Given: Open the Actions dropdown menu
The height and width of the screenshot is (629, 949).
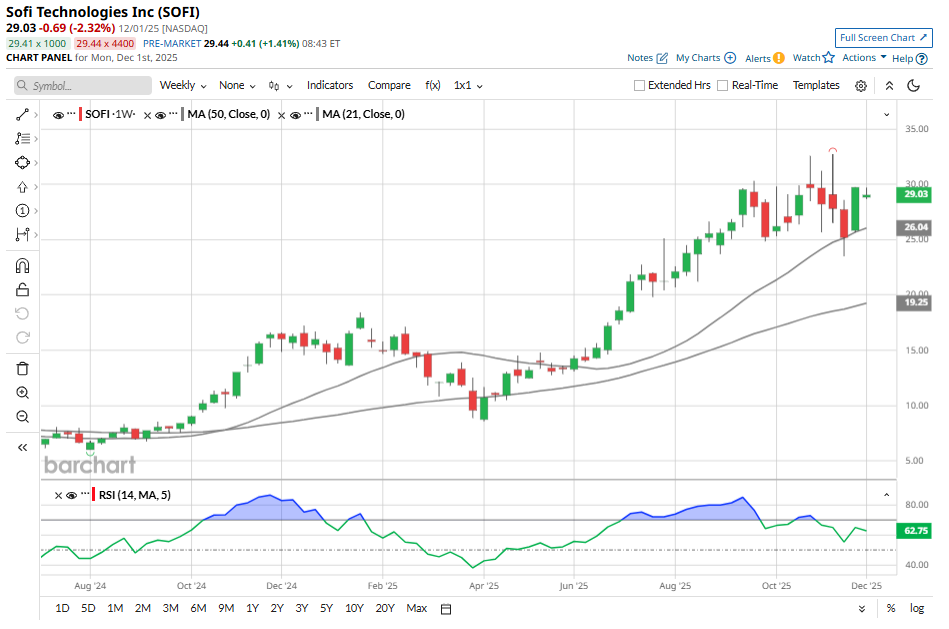Looking at the screenshot, I should pyautogui.click(x=864, y=58).
